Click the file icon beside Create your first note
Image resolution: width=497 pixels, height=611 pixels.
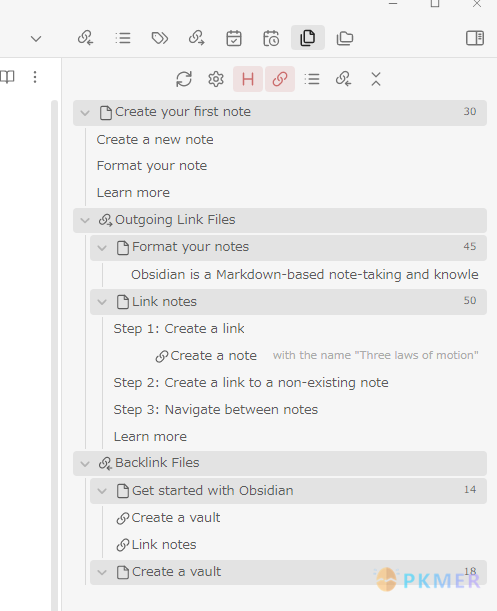point(106,113)
